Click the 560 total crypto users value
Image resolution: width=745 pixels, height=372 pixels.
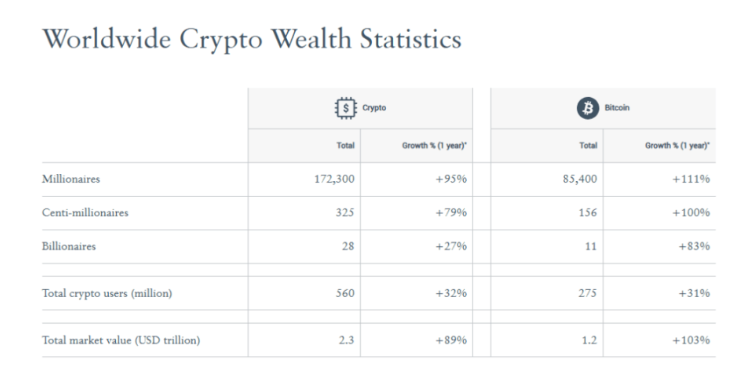[345, 294]
